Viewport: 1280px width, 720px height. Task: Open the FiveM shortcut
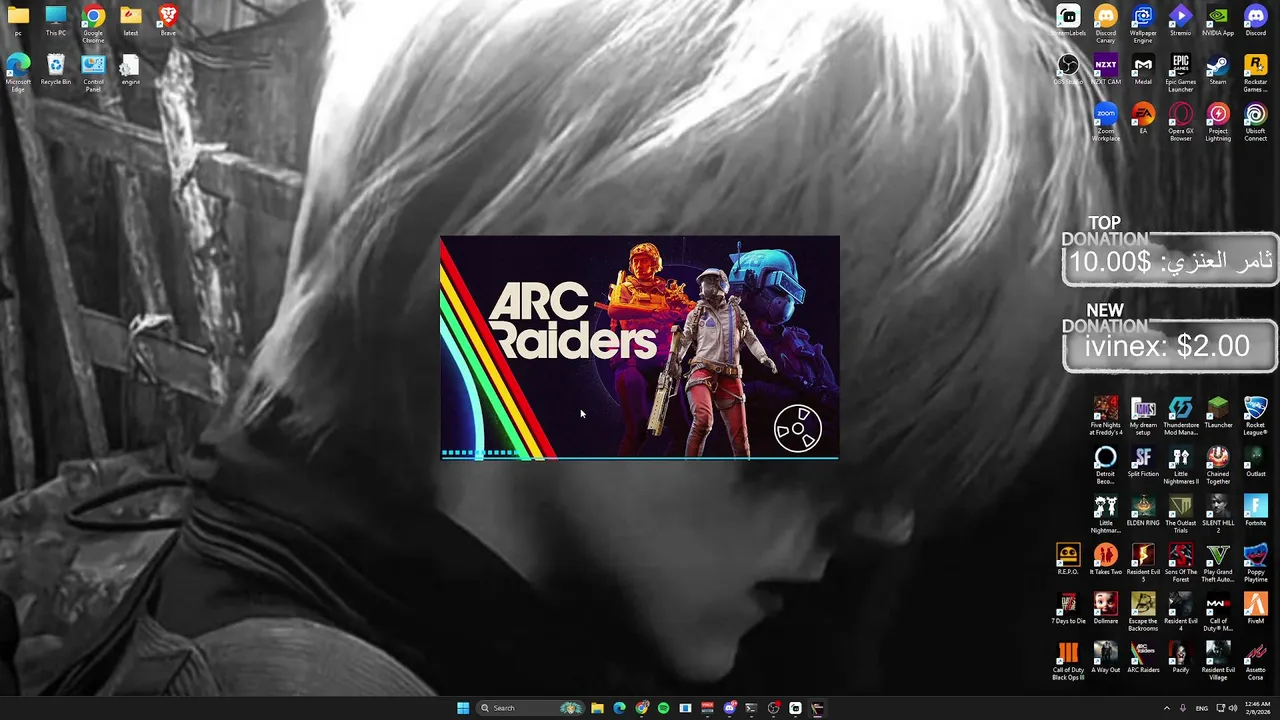pos(1255,608)
